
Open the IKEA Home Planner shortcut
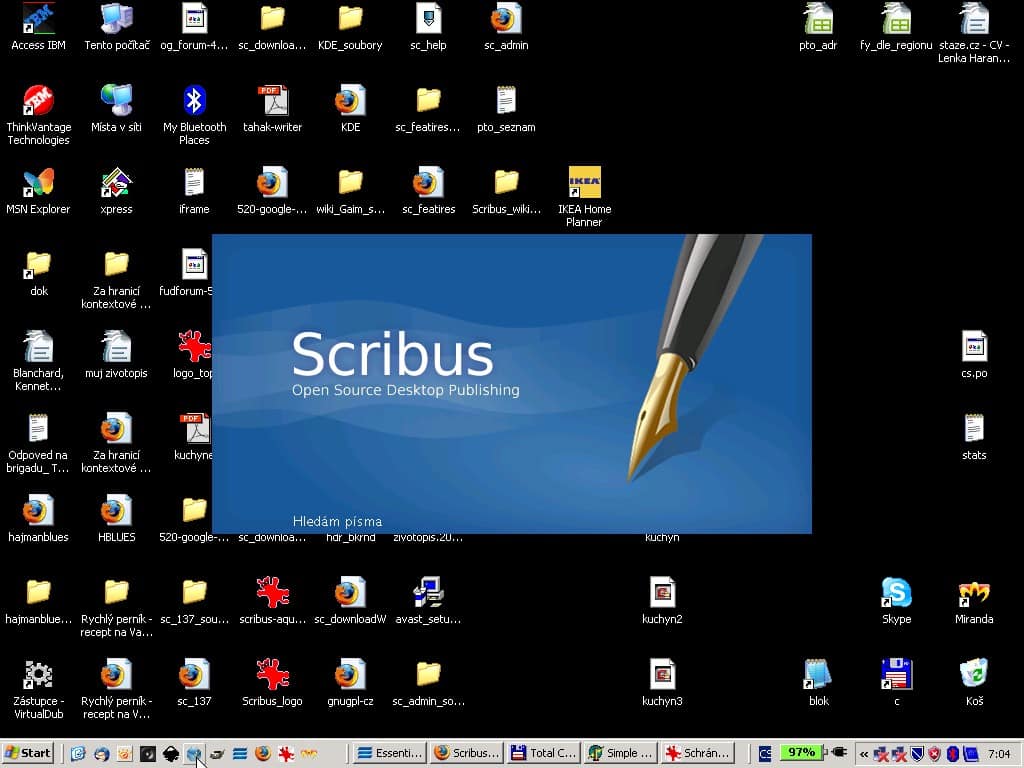point(584,196)
